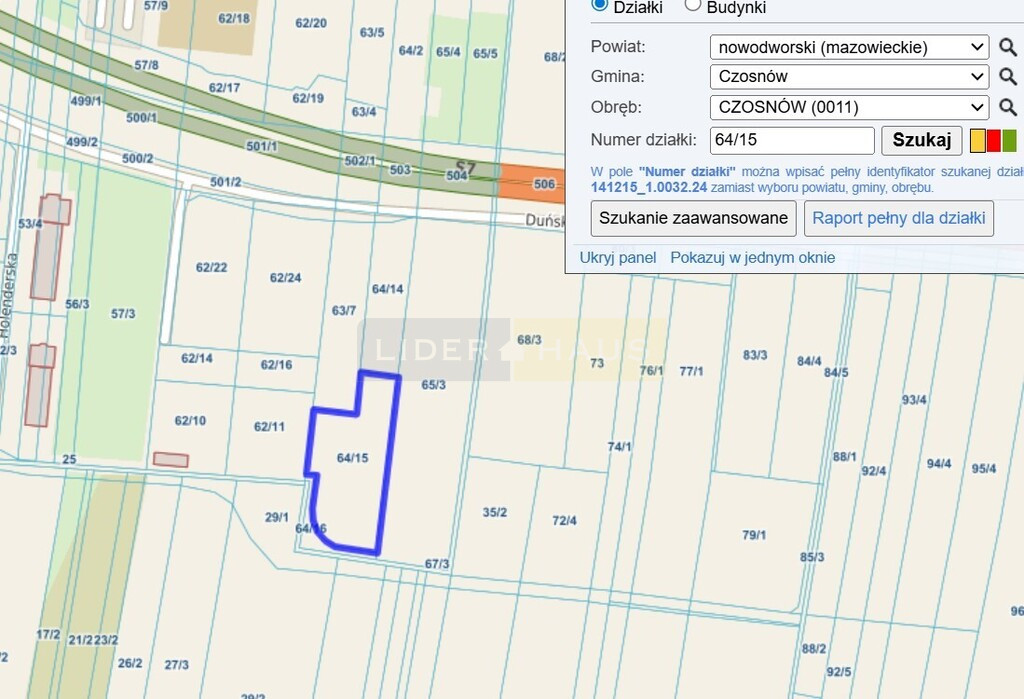This screenshot has height=699, width=1024.
Task: Click the magnifier icon next to Gmina
Action: [x=1008, y=76]
